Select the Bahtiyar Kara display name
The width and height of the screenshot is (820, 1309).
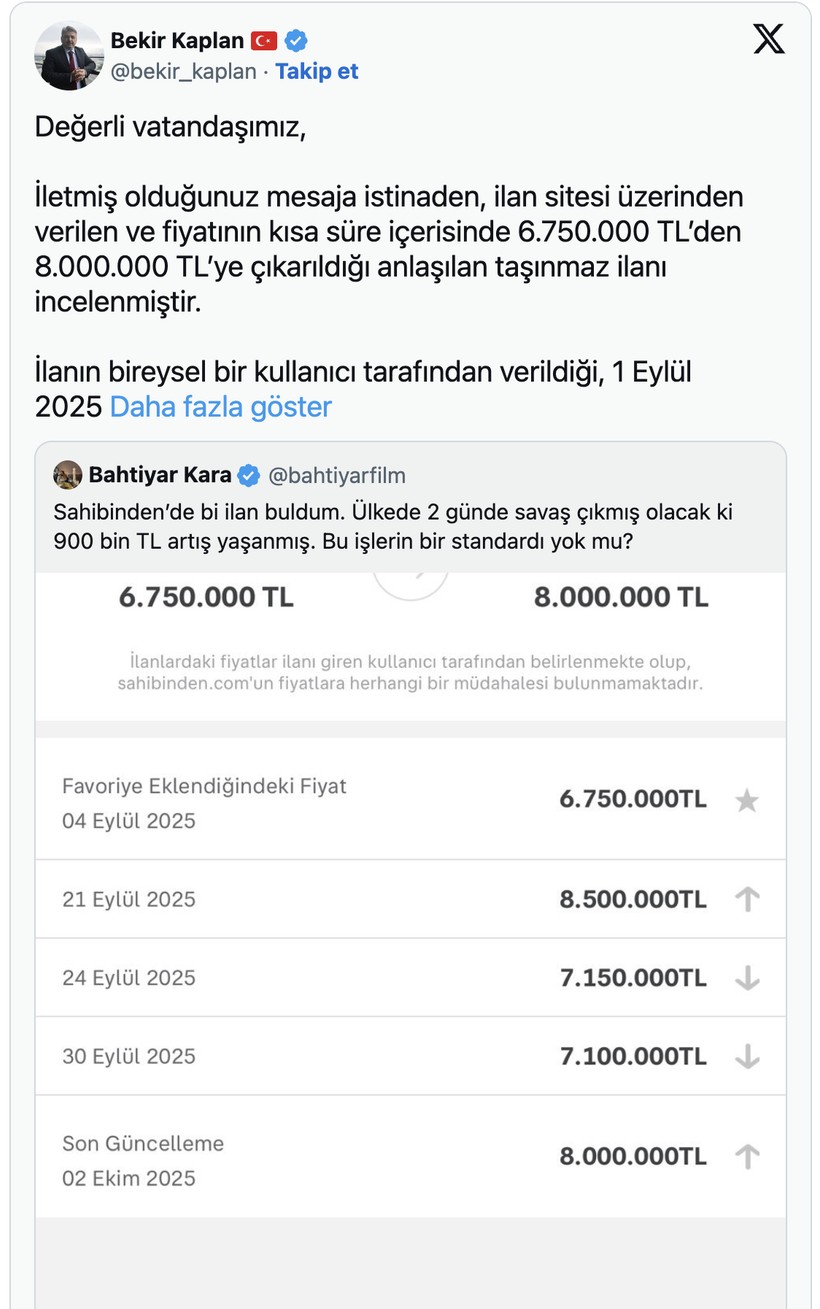pyautogui.click(x=160, y=474)
